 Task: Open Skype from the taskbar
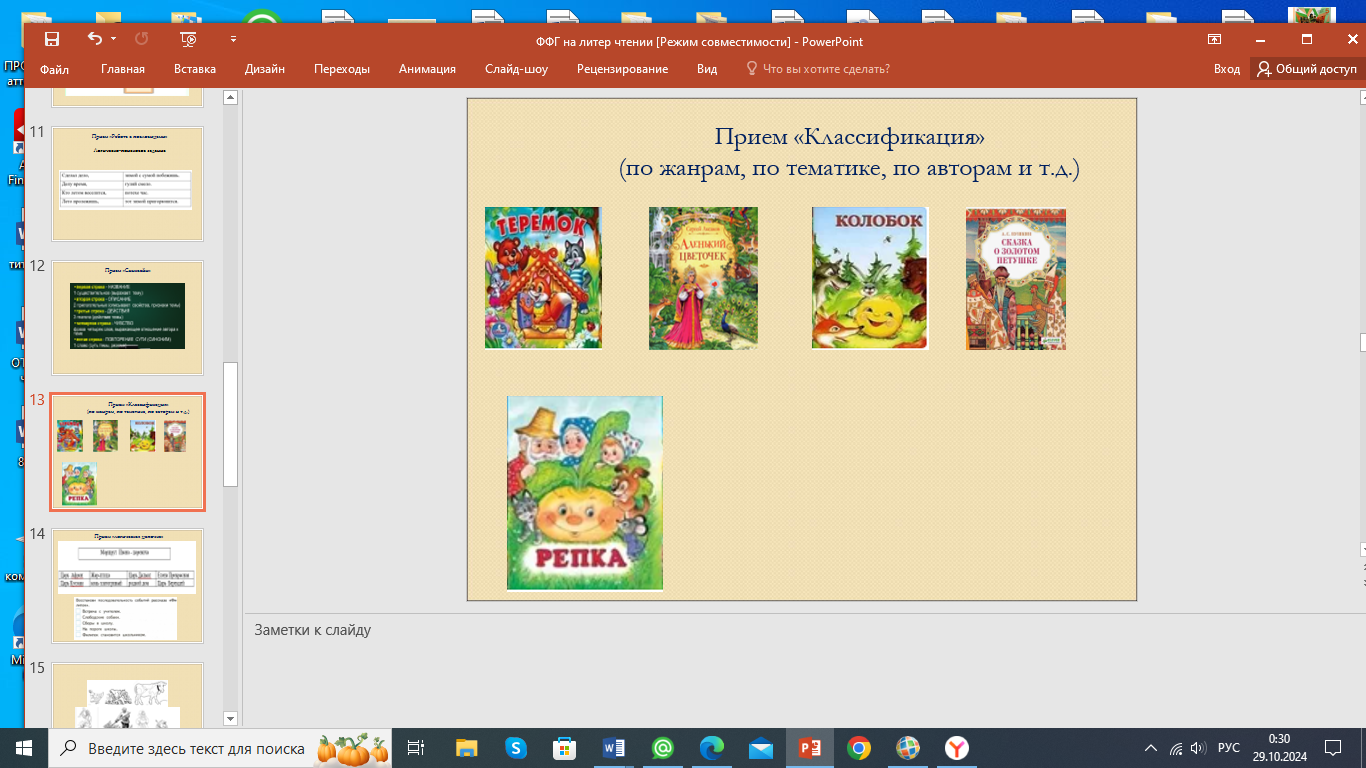point(516,748)
